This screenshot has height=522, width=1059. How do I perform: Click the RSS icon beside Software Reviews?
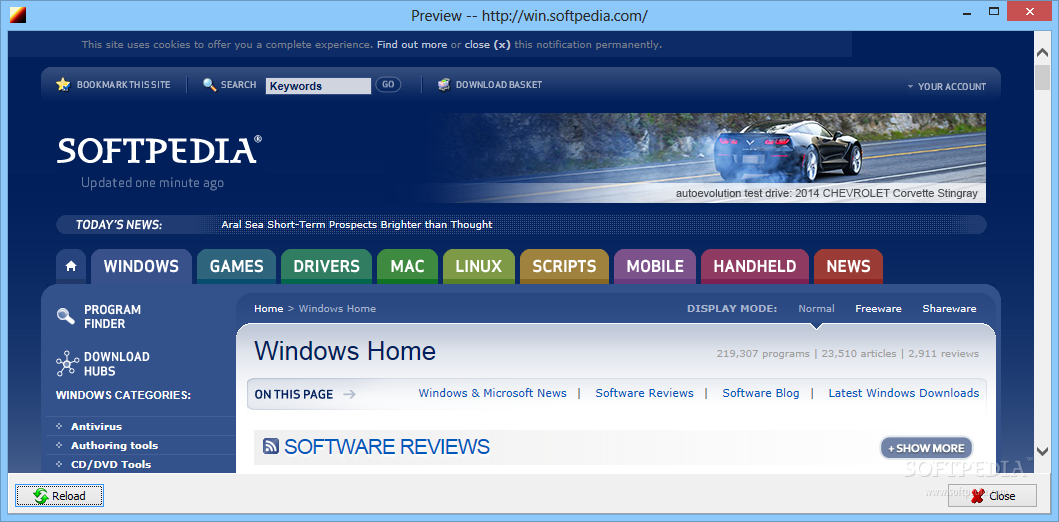coord(271,446)
